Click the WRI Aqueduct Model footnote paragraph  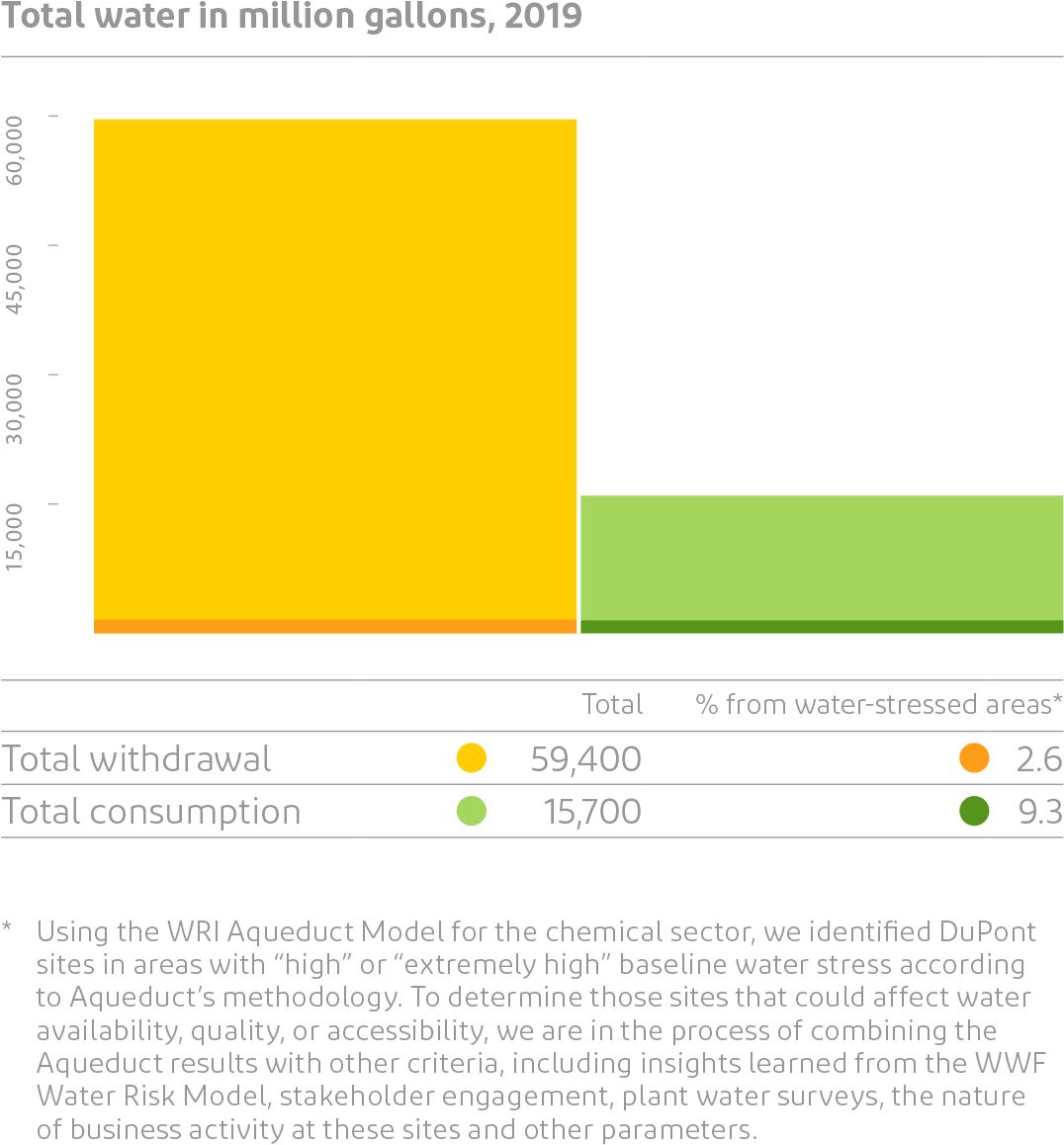tap(534, 1030)
